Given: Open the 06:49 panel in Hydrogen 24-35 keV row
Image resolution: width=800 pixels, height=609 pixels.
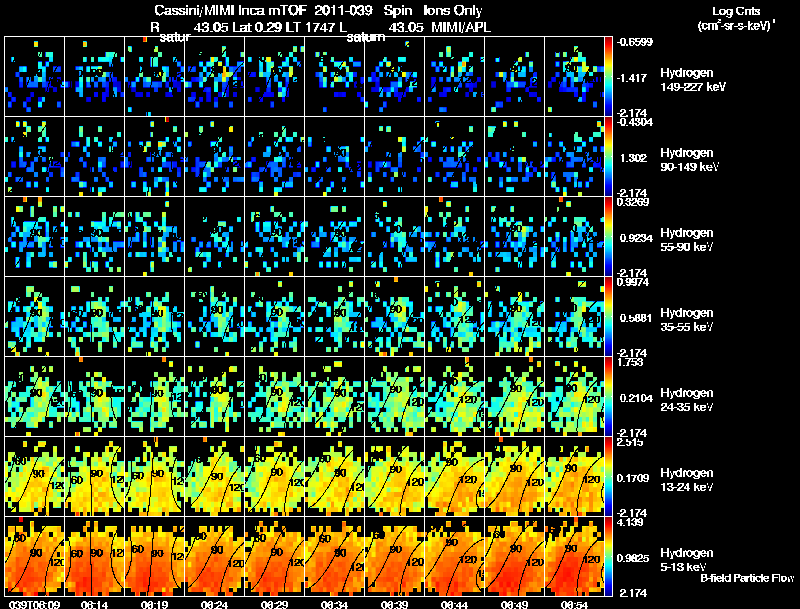Looking at the screenshot, I should pos(514,396).
